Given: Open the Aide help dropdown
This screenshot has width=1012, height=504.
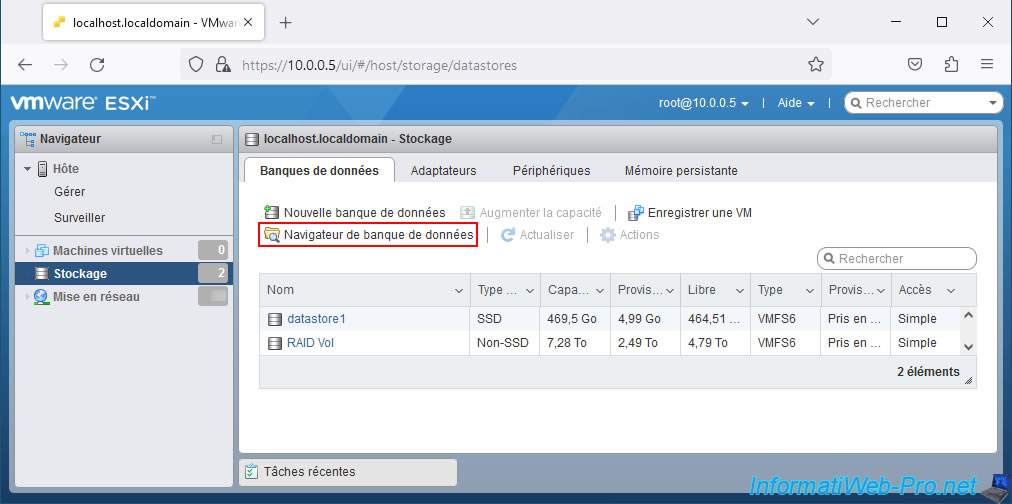Looking at the screenshot, I should 796,103.
